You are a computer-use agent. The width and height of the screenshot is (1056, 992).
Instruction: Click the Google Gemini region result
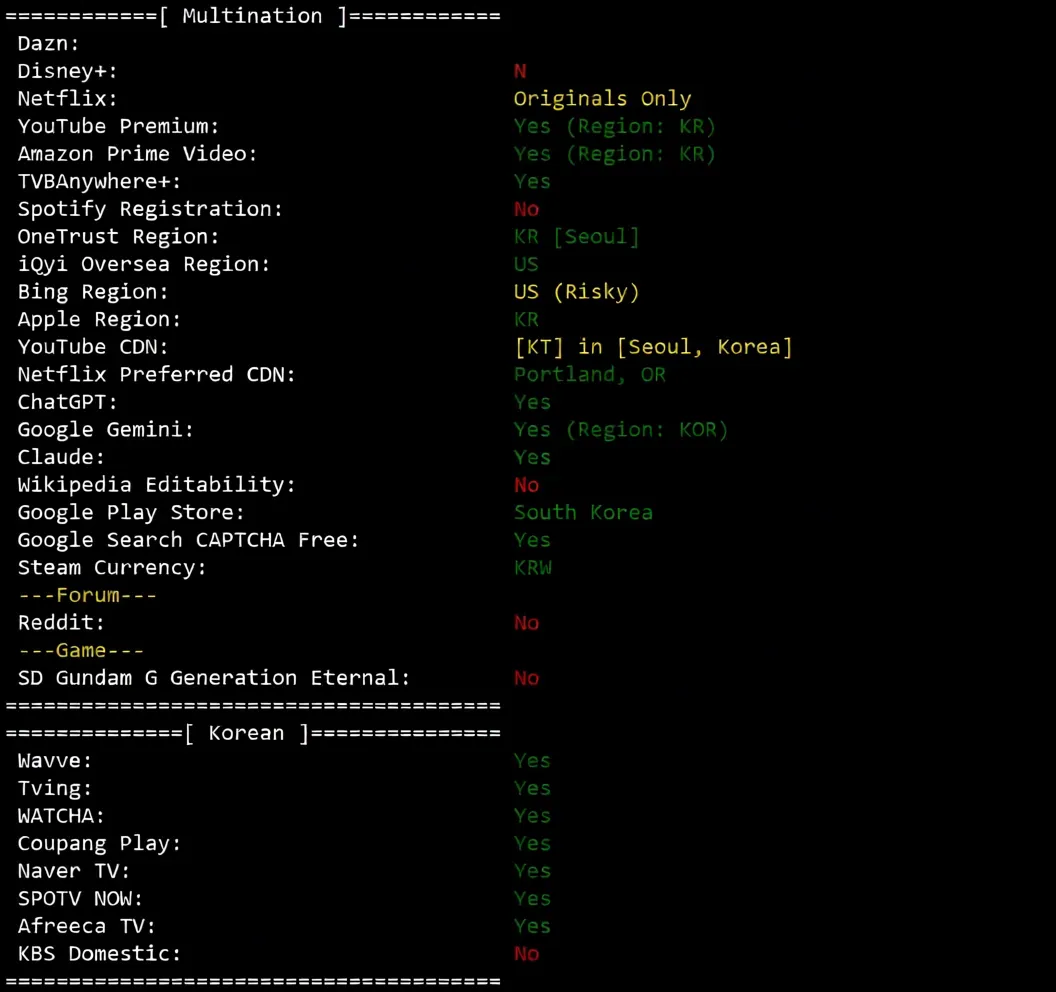(x=621, y=430)
